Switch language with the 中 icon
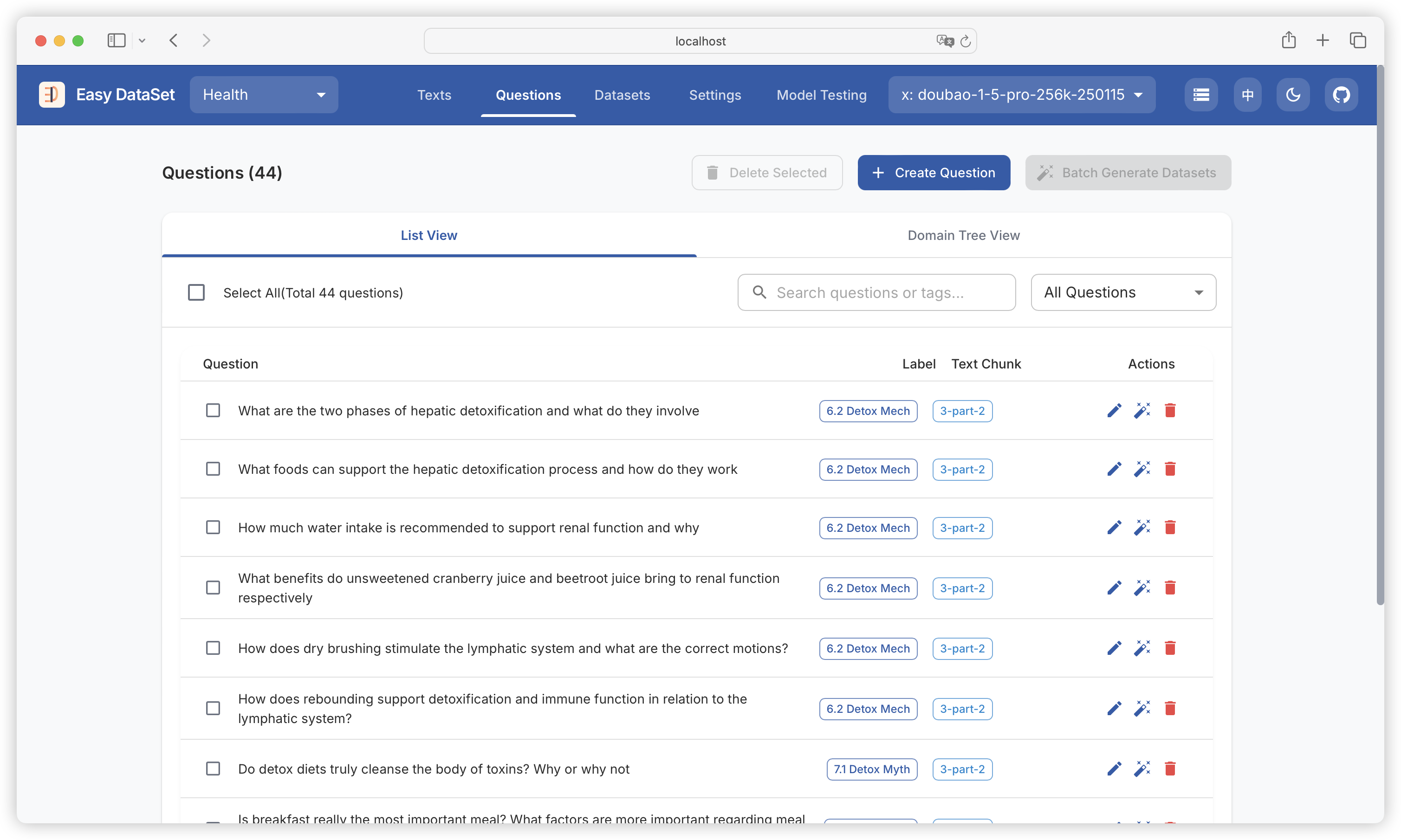Image resolution: width=1401 pixels, height=840 pixels. [x=1248, y=95]
